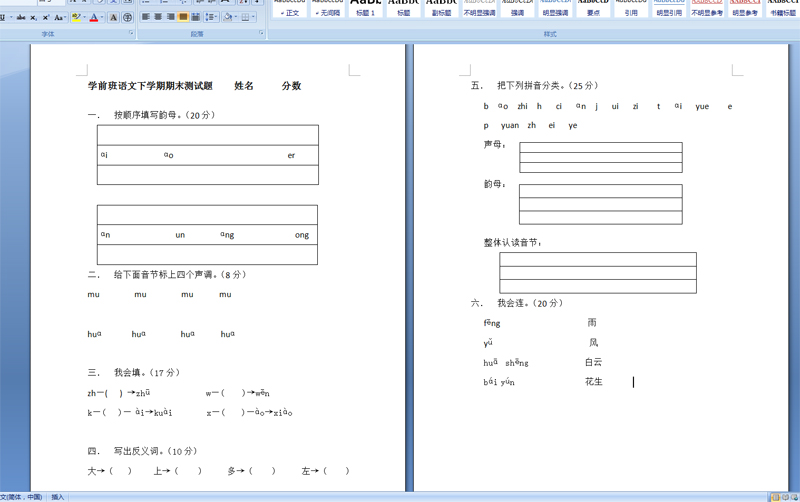Apply the 正文 style
The height and width of the screenshot is (502, 800).
coord(290,9)
